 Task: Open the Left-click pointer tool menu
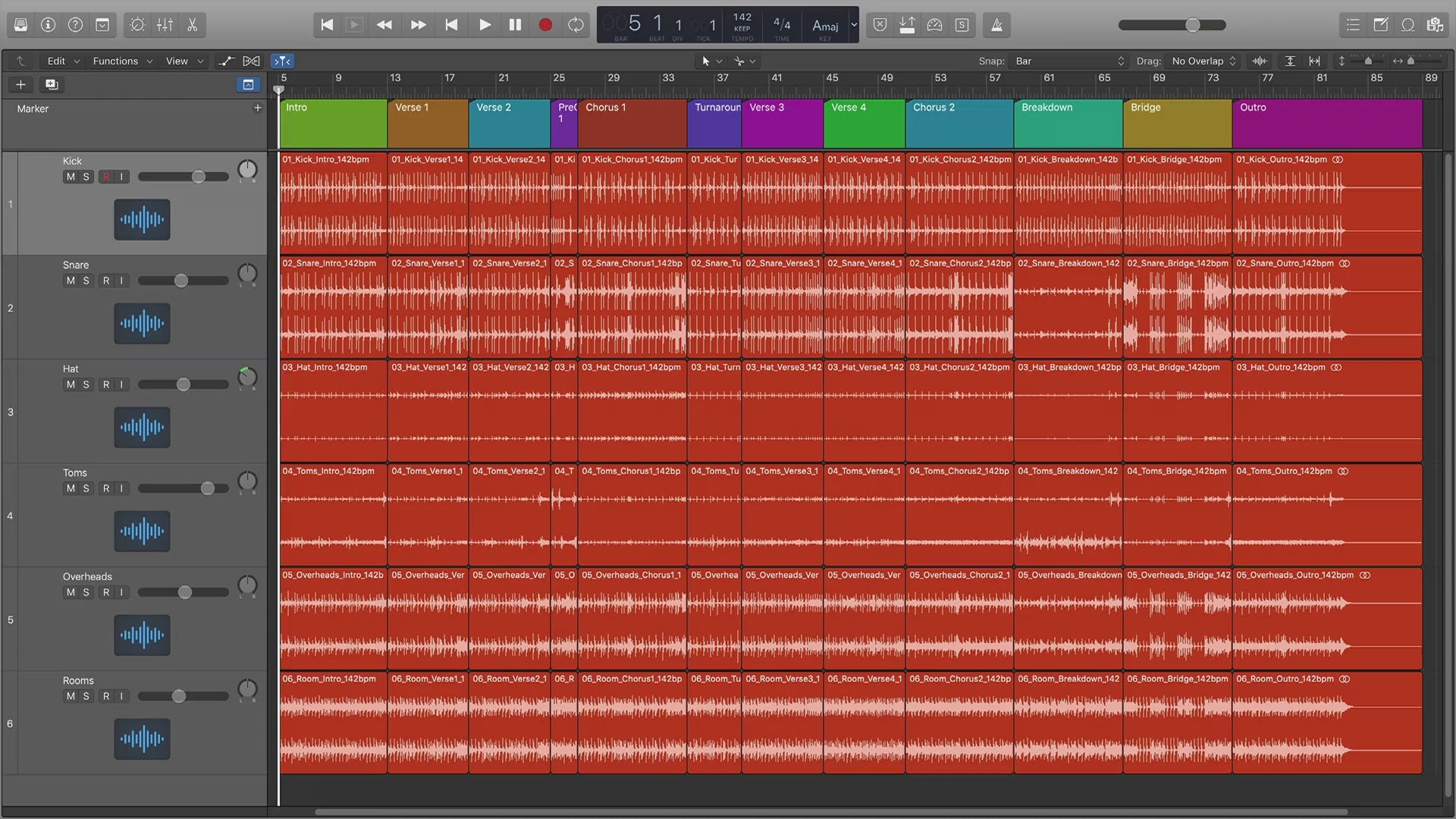711,61
